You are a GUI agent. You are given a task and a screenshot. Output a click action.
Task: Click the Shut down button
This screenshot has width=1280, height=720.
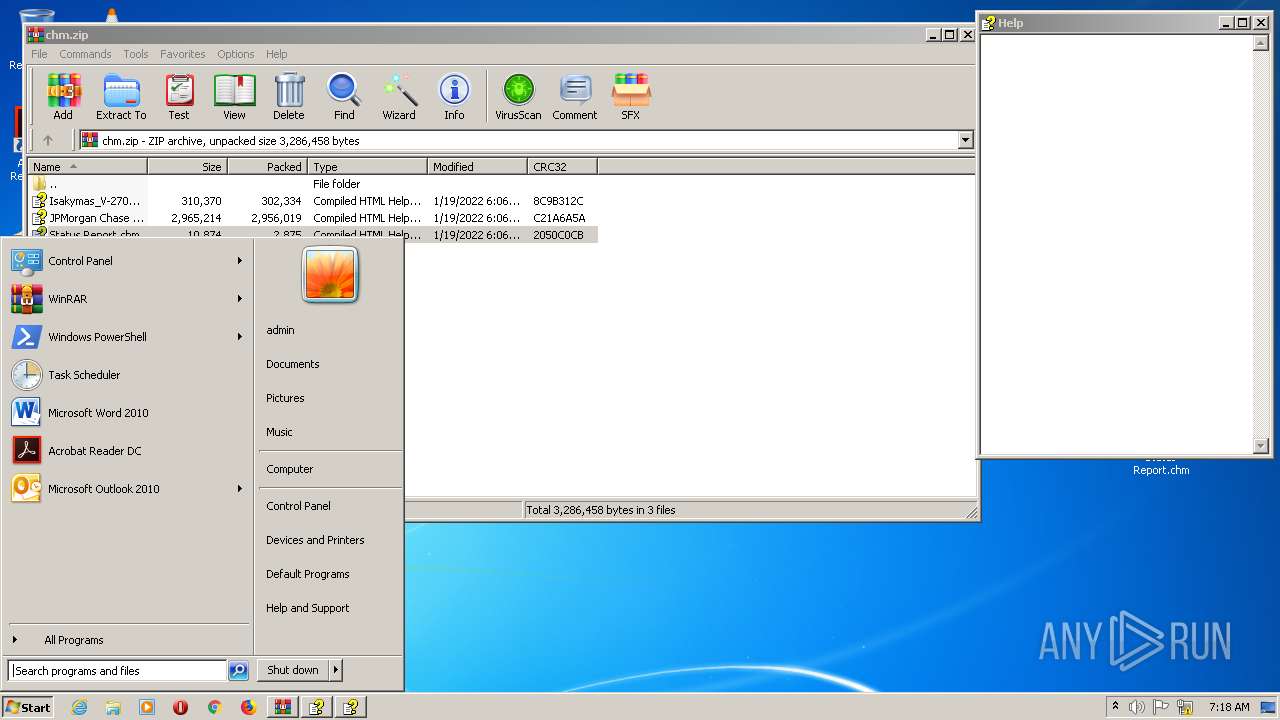point(293,670)
